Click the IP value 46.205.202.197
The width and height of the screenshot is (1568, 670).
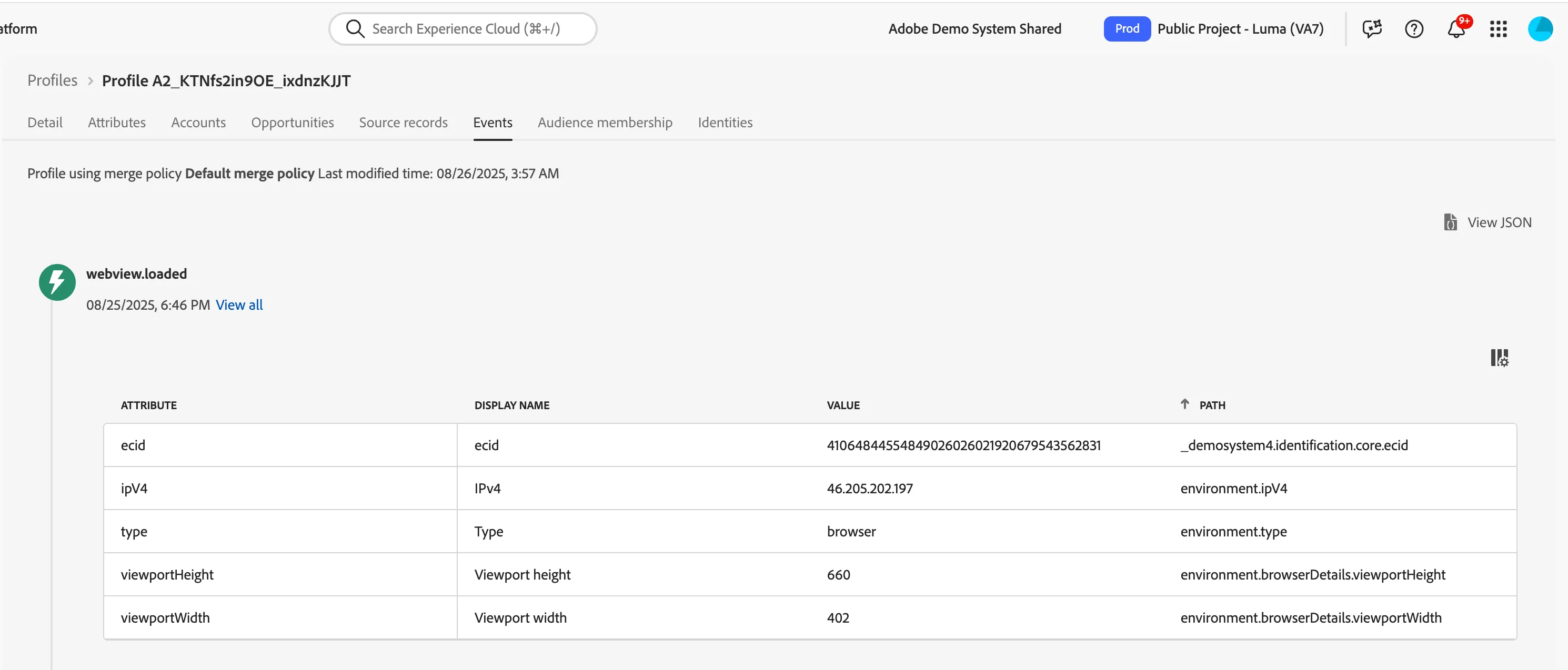tap(869, 489)
